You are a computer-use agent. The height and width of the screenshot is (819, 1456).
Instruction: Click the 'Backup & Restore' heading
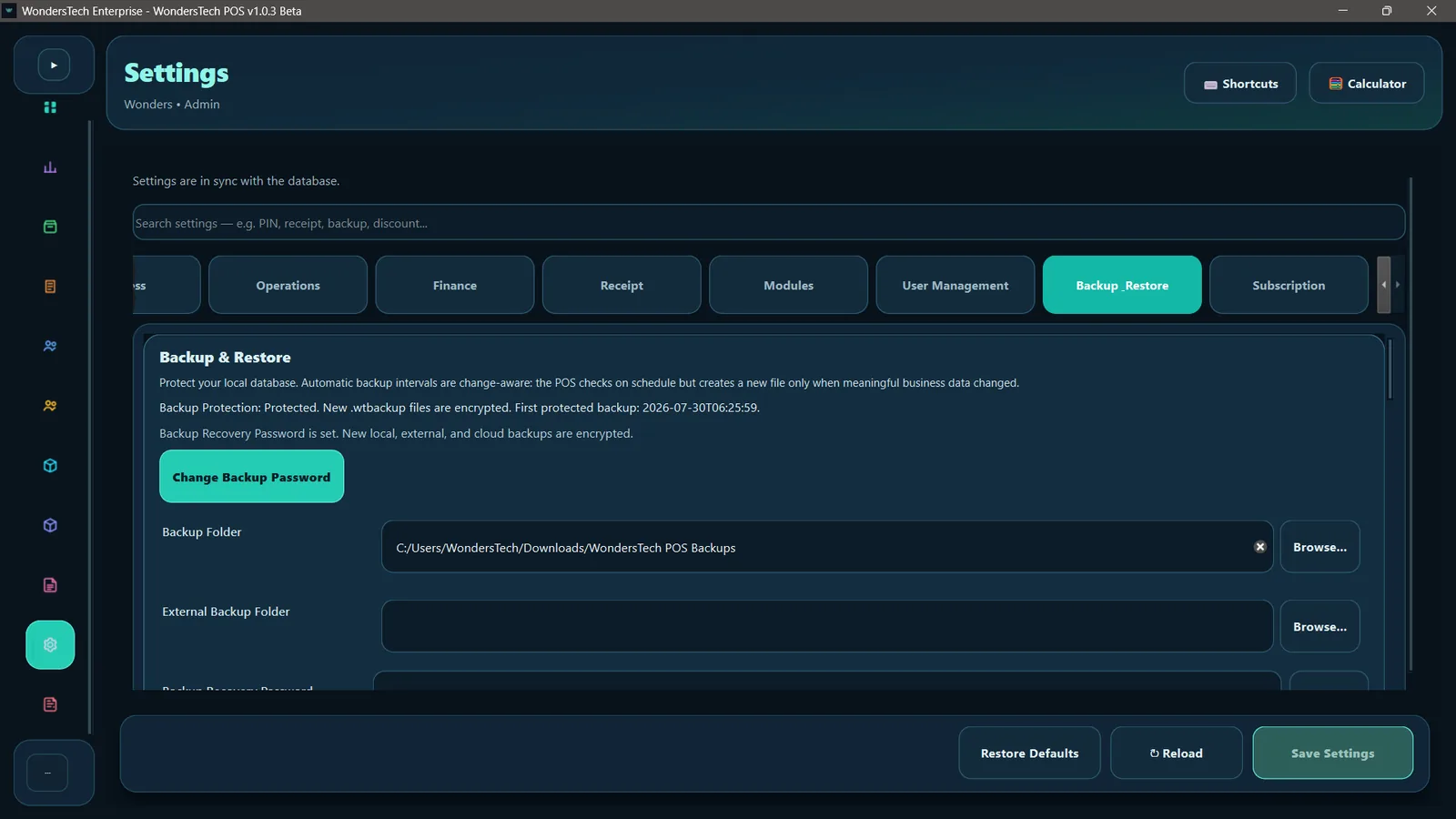[x=225, y=358]
